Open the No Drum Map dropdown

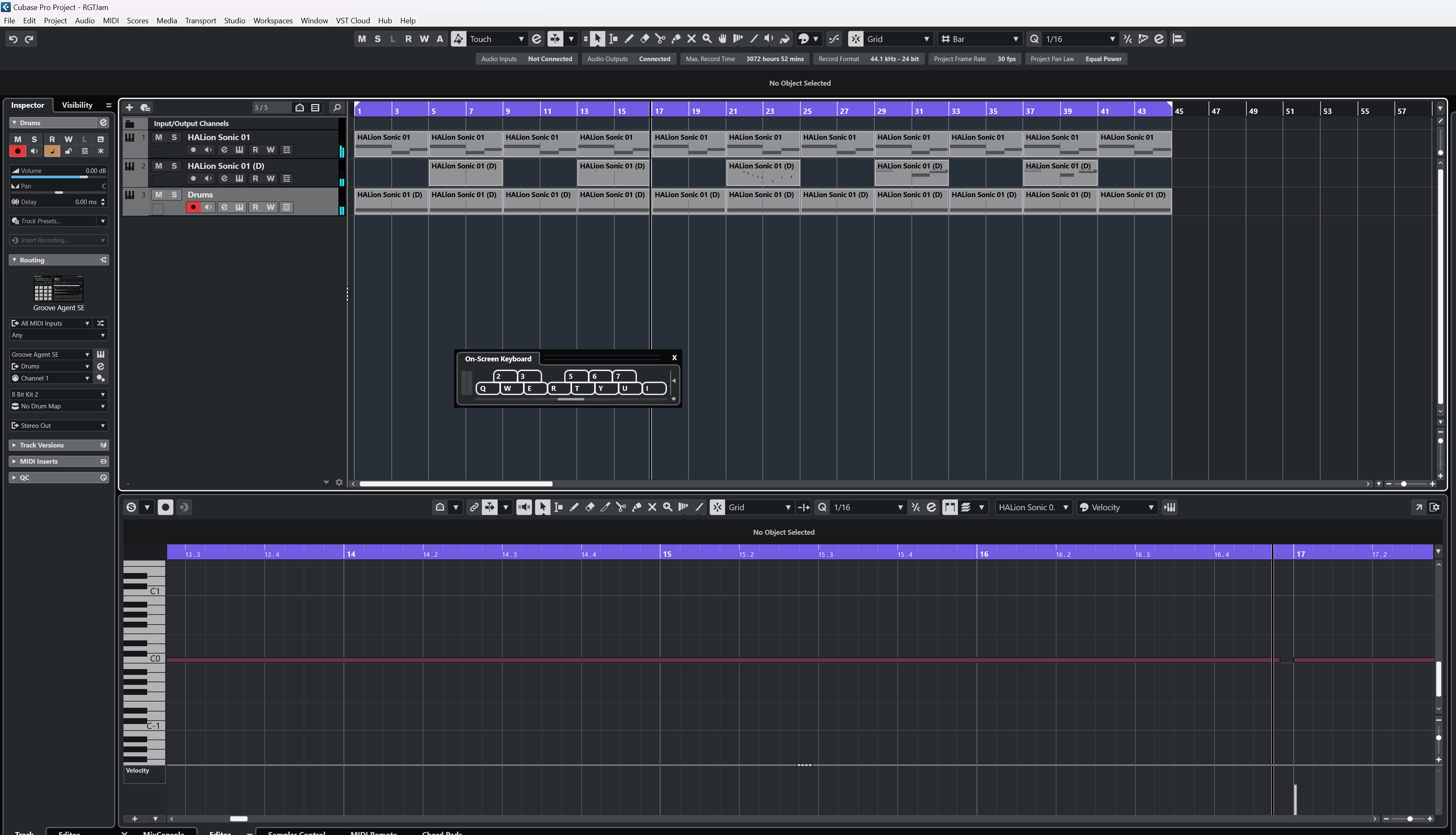point(59,406)
